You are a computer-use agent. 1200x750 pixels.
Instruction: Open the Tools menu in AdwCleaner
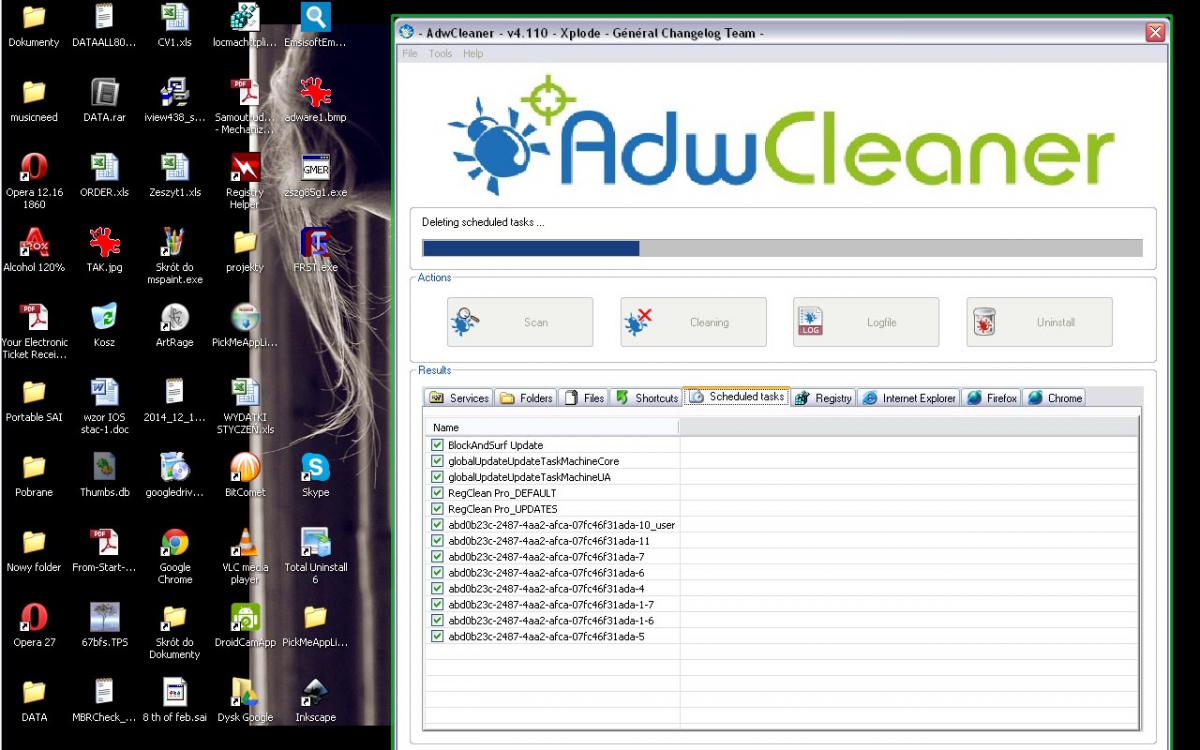[440, 54]
